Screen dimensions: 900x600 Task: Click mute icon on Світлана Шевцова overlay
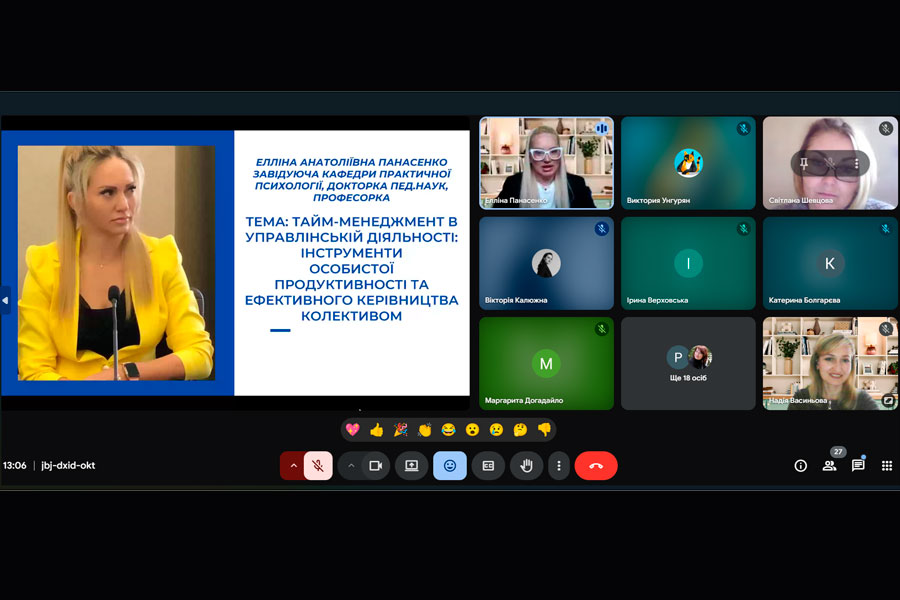click(x=830, y=164)
